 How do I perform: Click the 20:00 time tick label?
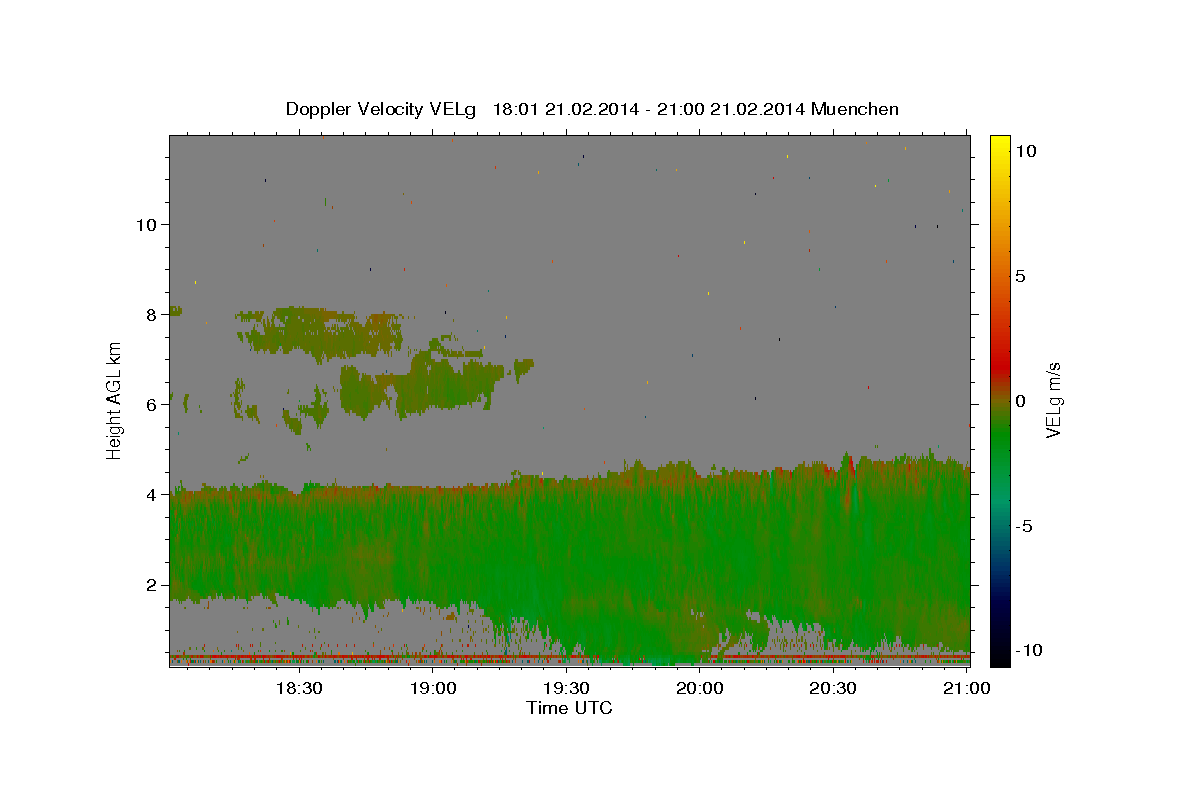coord(699,688)
